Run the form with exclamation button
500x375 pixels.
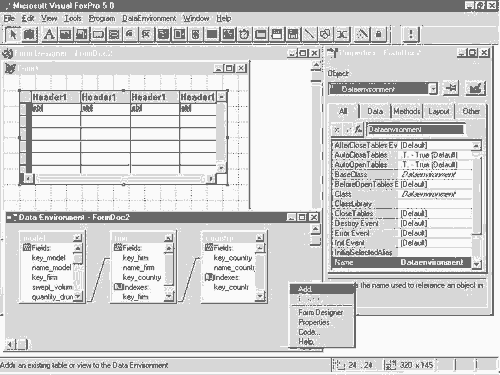coord(411,34)
